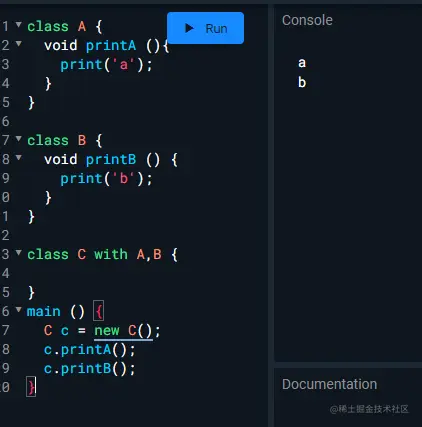Screen dimensions: 422x427
Task: Click the 'main ()' declaration
Action: (x=56, y=312)
